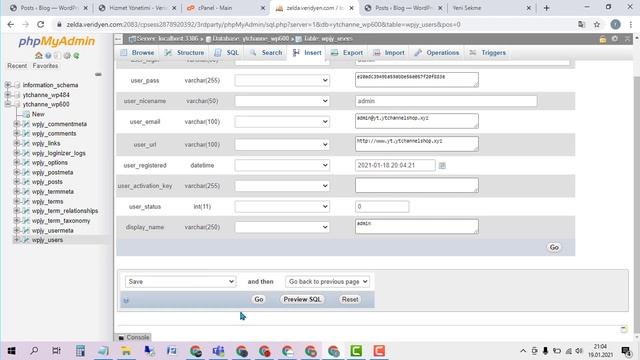The height and width of the screenshot is (360, 640).
Task: Switch to the Operations tab
Action: [x=437, y=53]
